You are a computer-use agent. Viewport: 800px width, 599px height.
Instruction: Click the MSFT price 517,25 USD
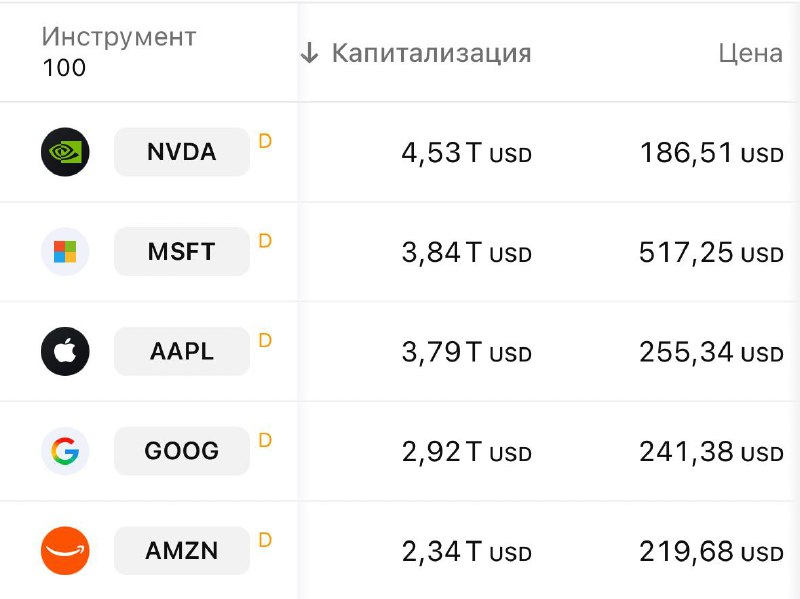[710, 253]
